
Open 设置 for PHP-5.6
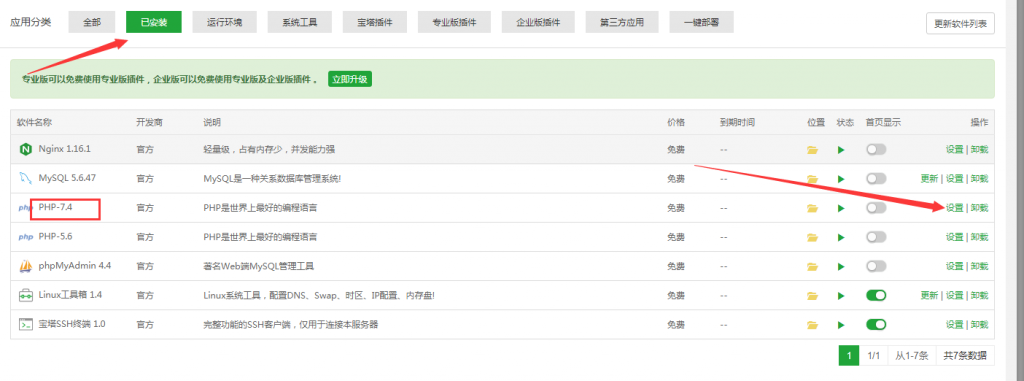(954, 237)
